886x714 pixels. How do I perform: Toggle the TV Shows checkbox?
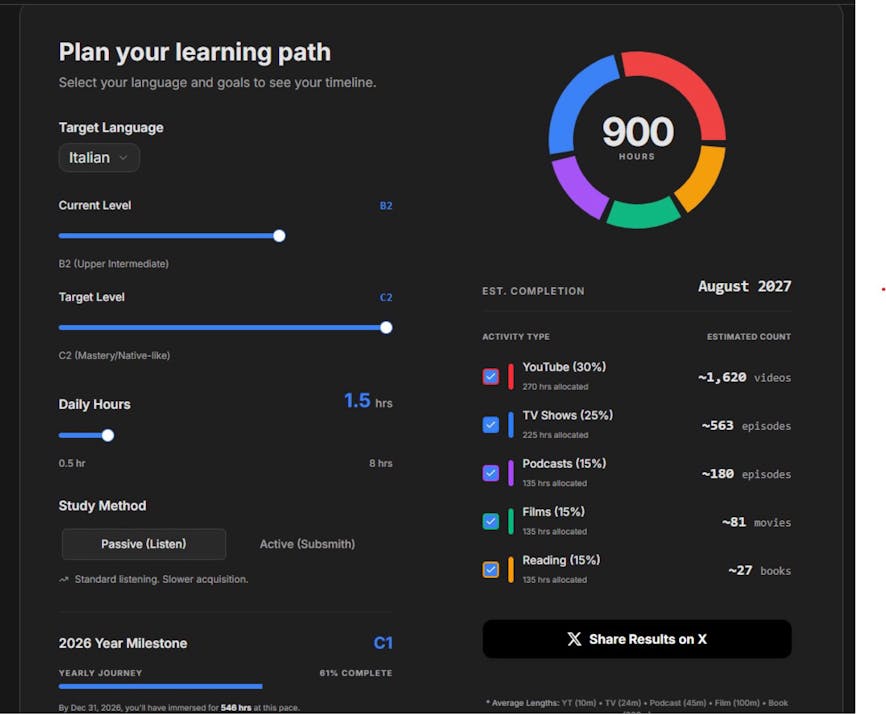490,425
